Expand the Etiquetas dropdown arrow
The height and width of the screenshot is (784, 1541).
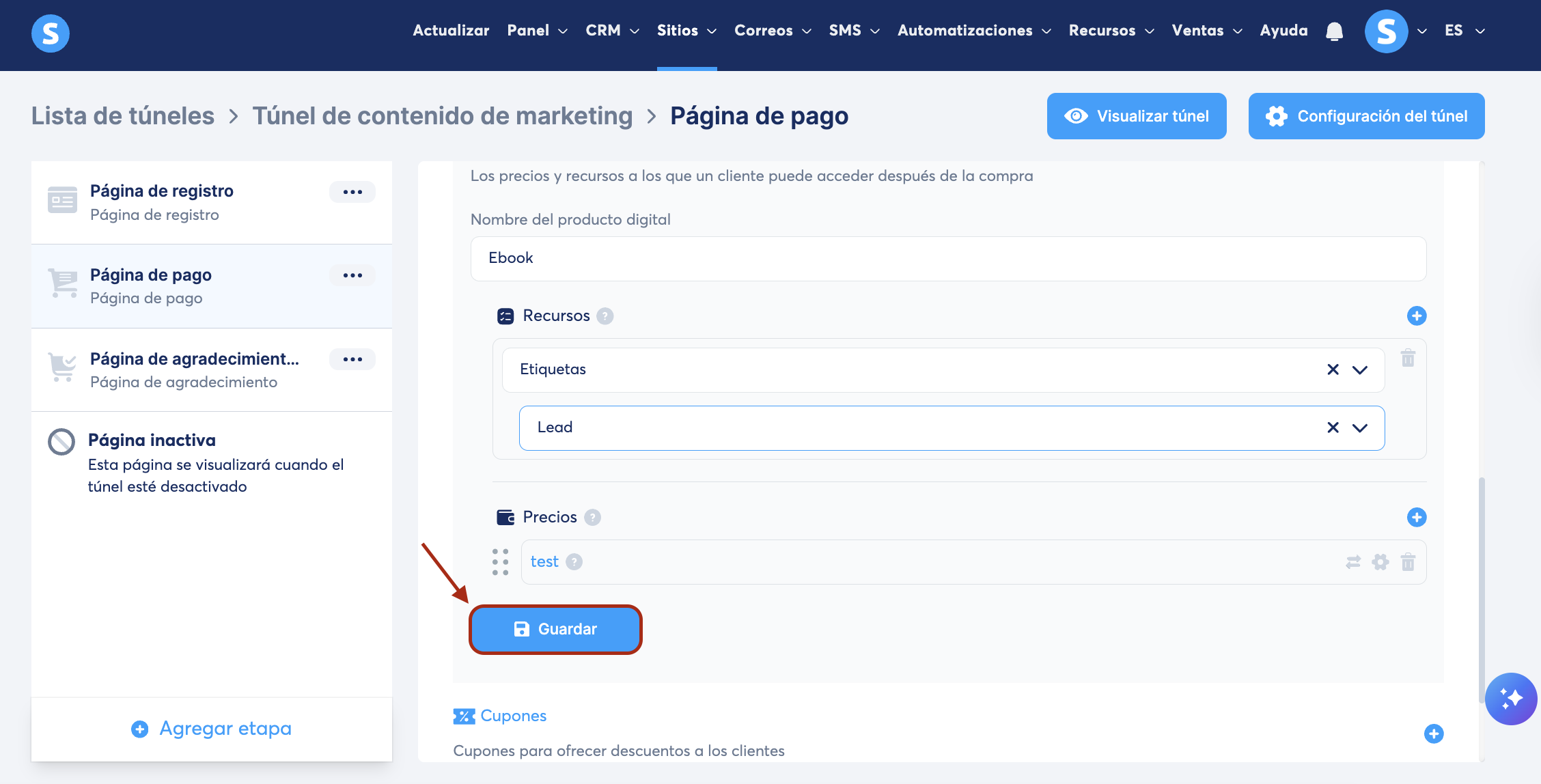(x=1360, y=369)
